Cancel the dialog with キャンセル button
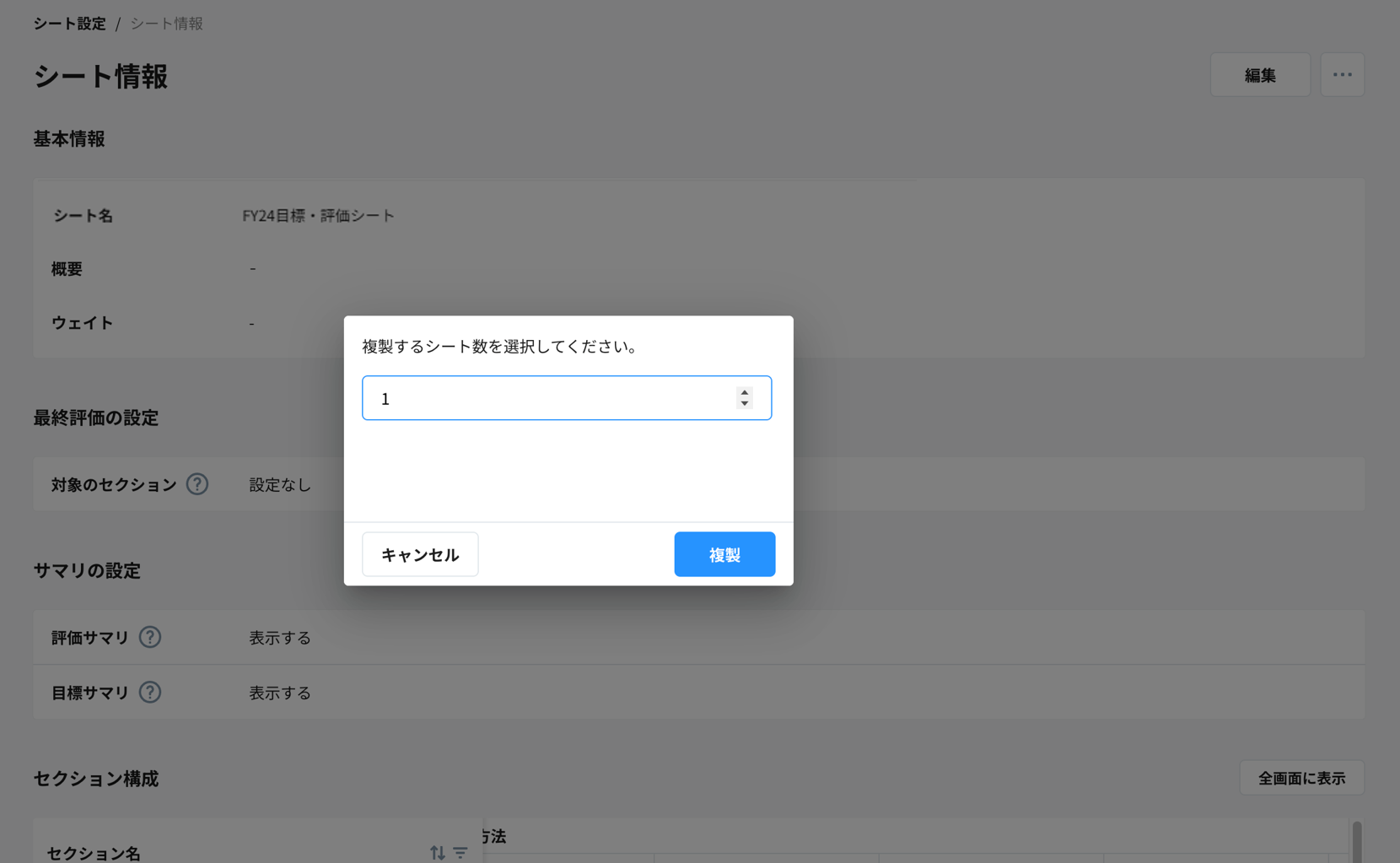Viewport: 1400px width, 863px height. (420, 554)
